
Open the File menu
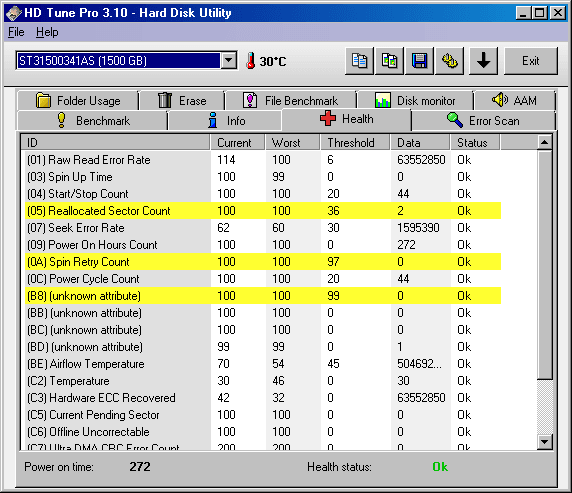16,32
